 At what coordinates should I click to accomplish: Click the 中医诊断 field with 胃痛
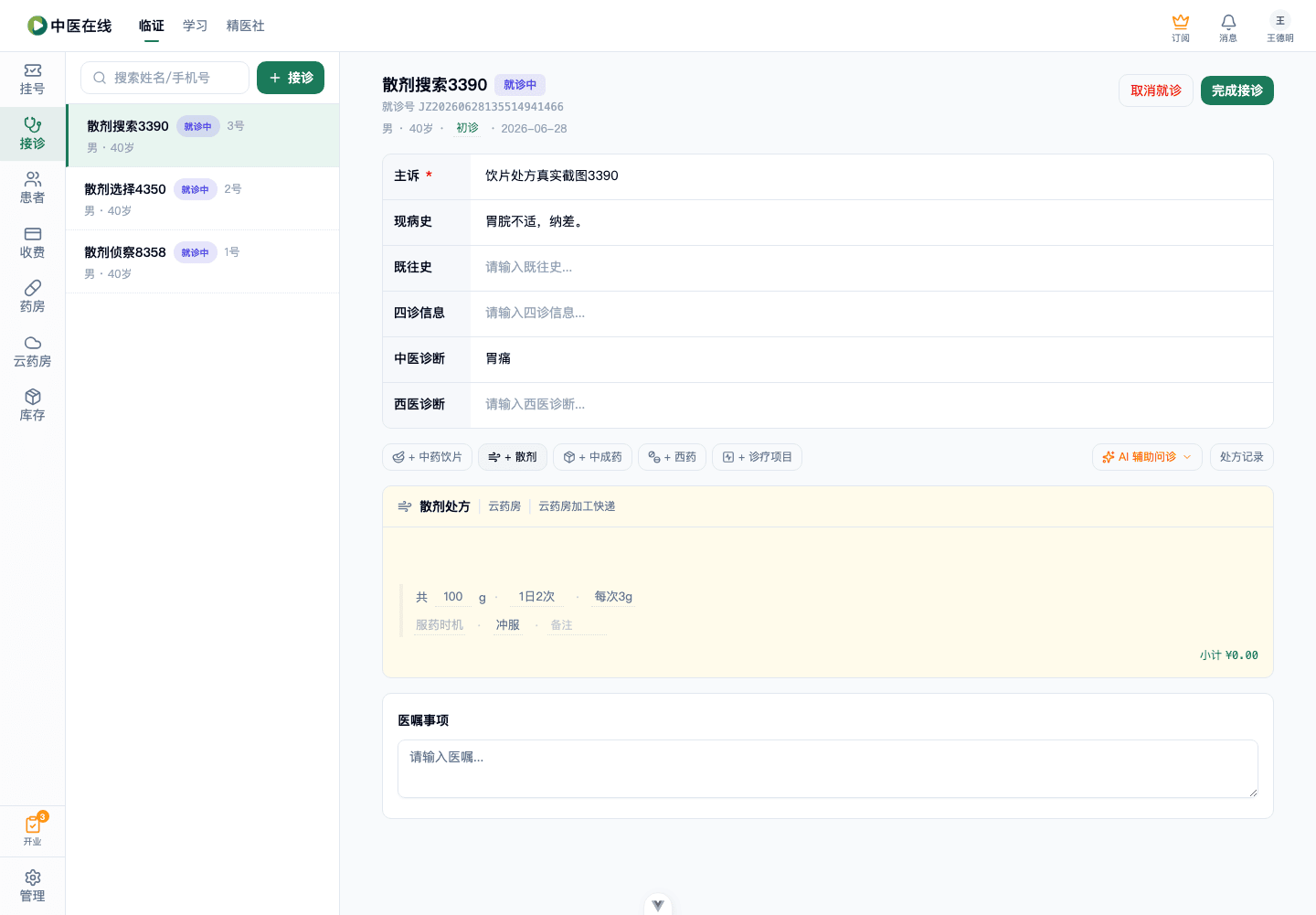click(871, 358)
